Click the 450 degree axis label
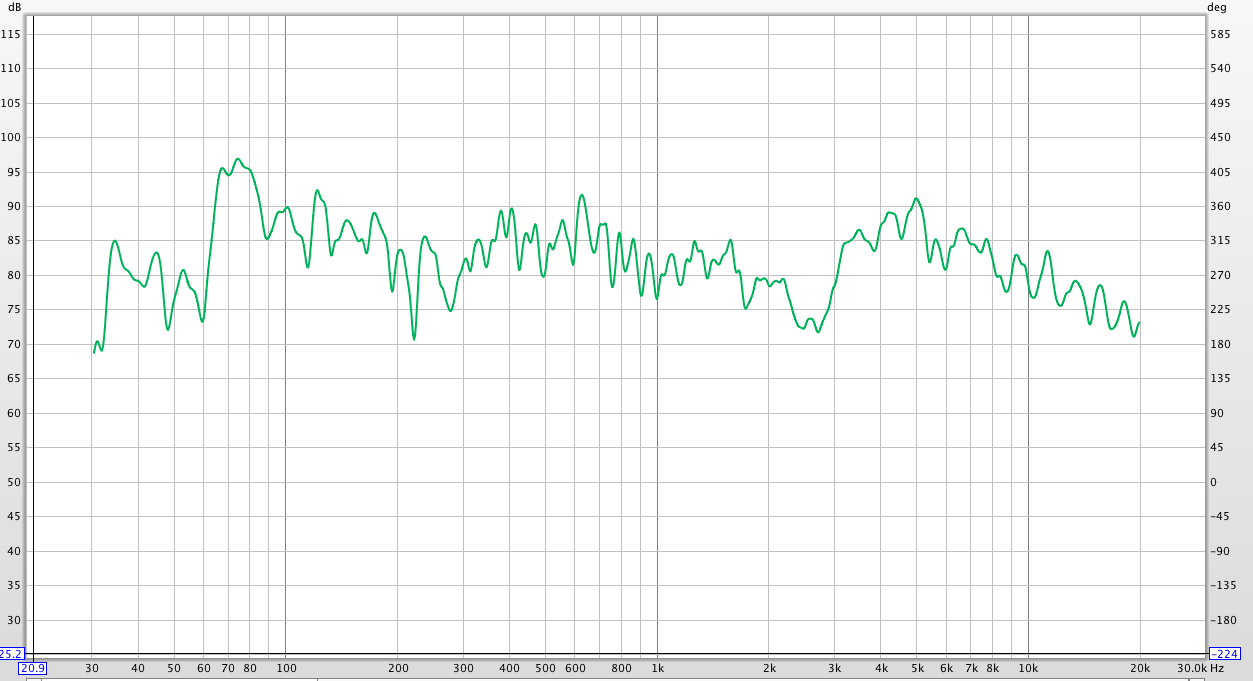 point(1220,137)
